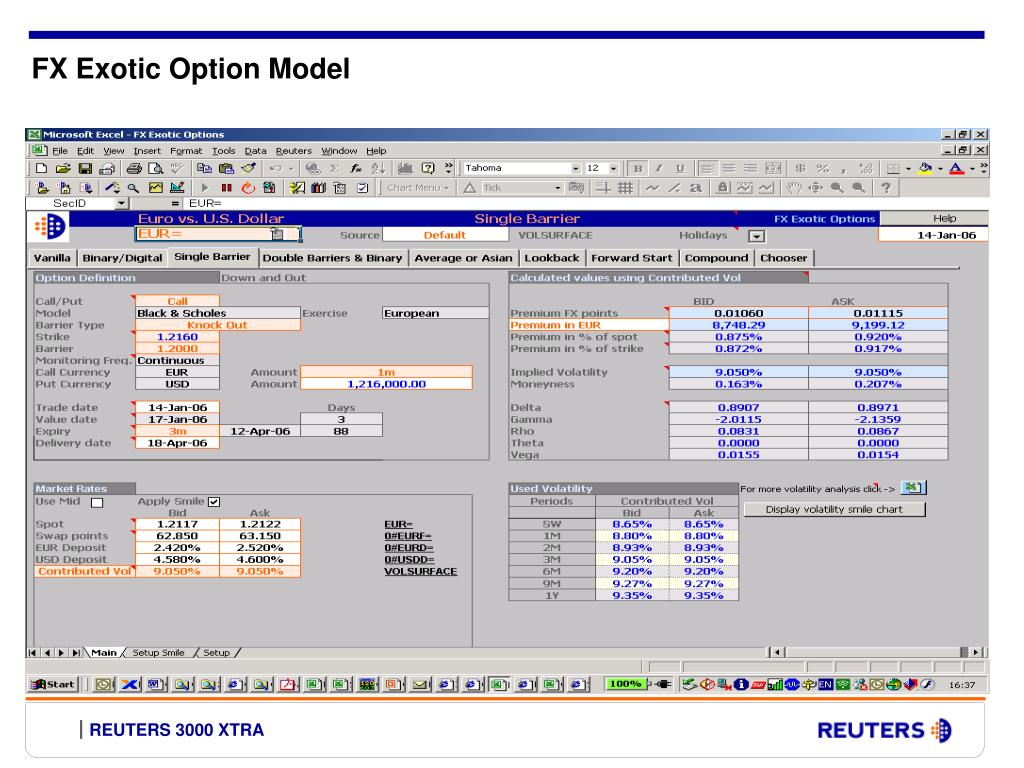This screenshot has height=768, width=1024.
Task: Click the Excel icon for more volatility analysis
Action: (x=913, y=488)
